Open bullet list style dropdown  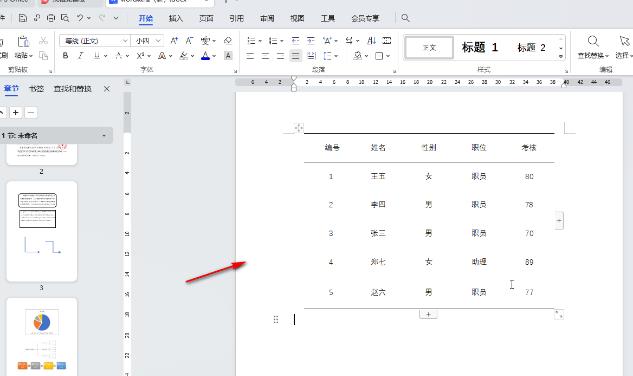(260, 41)
